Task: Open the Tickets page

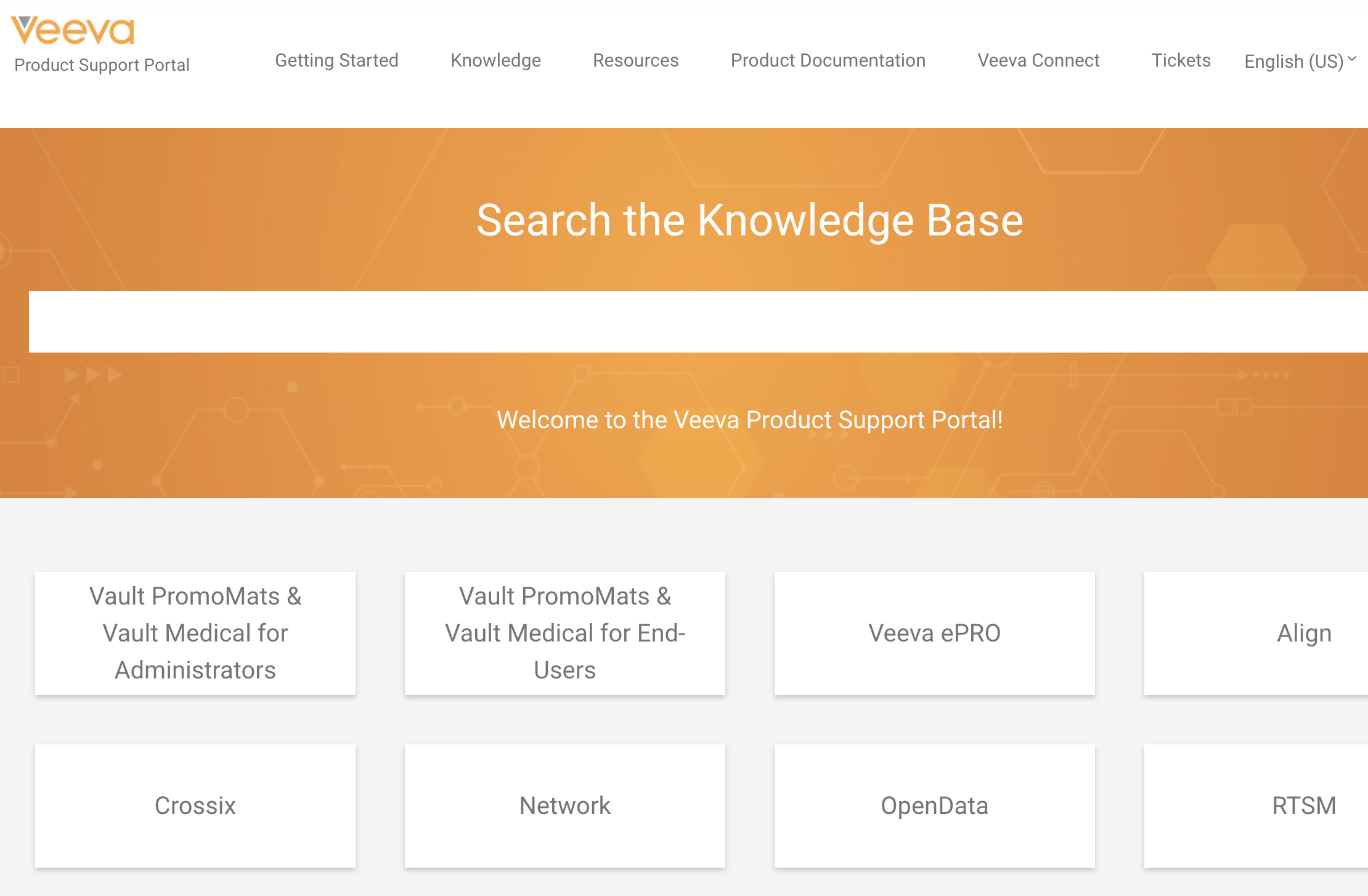Action: tap(1181, 60)
